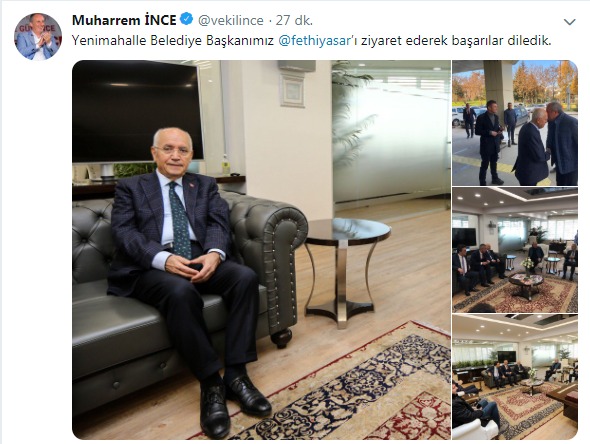Click the coffee table in middle thumbnail
The image size is (590, 444).
tap(526, 283)
